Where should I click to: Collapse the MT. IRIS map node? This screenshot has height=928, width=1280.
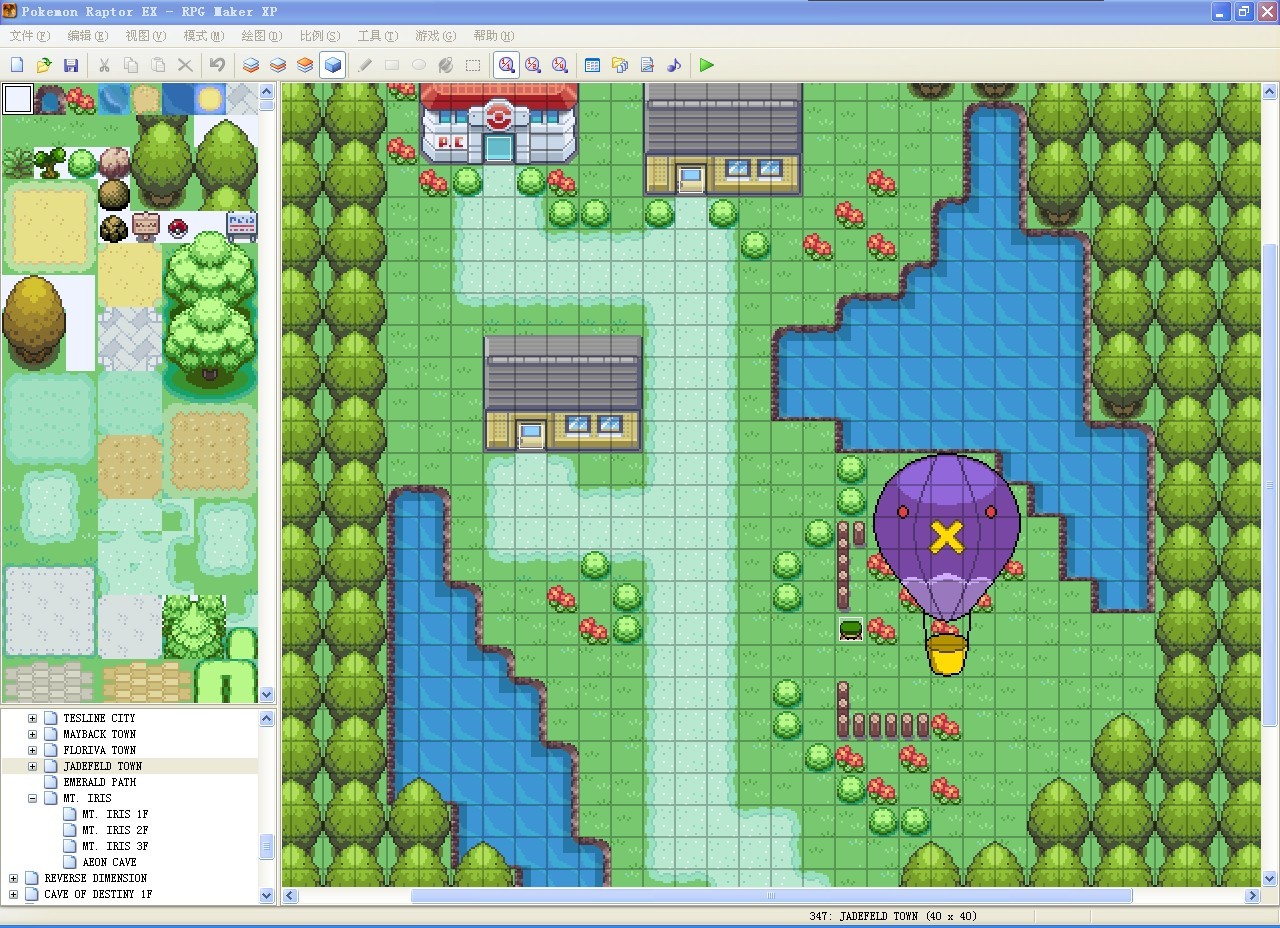(x=32, y=798)
